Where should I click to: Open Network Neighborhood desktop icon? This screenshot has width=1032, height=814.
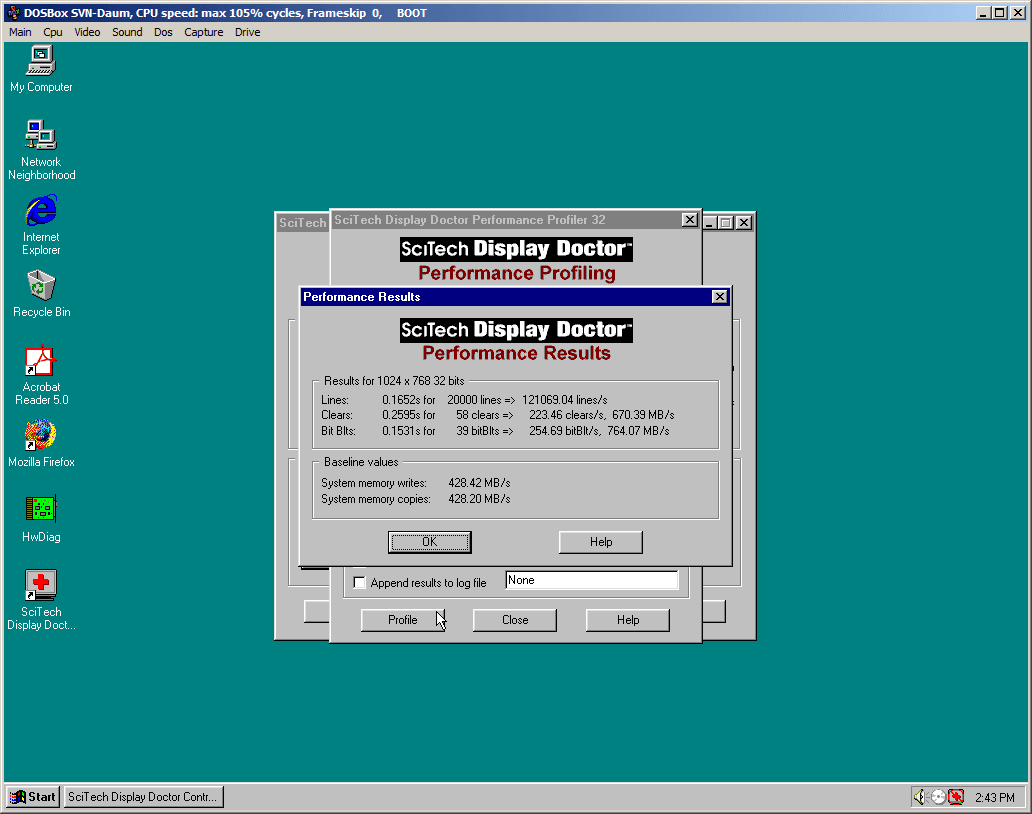41,150
